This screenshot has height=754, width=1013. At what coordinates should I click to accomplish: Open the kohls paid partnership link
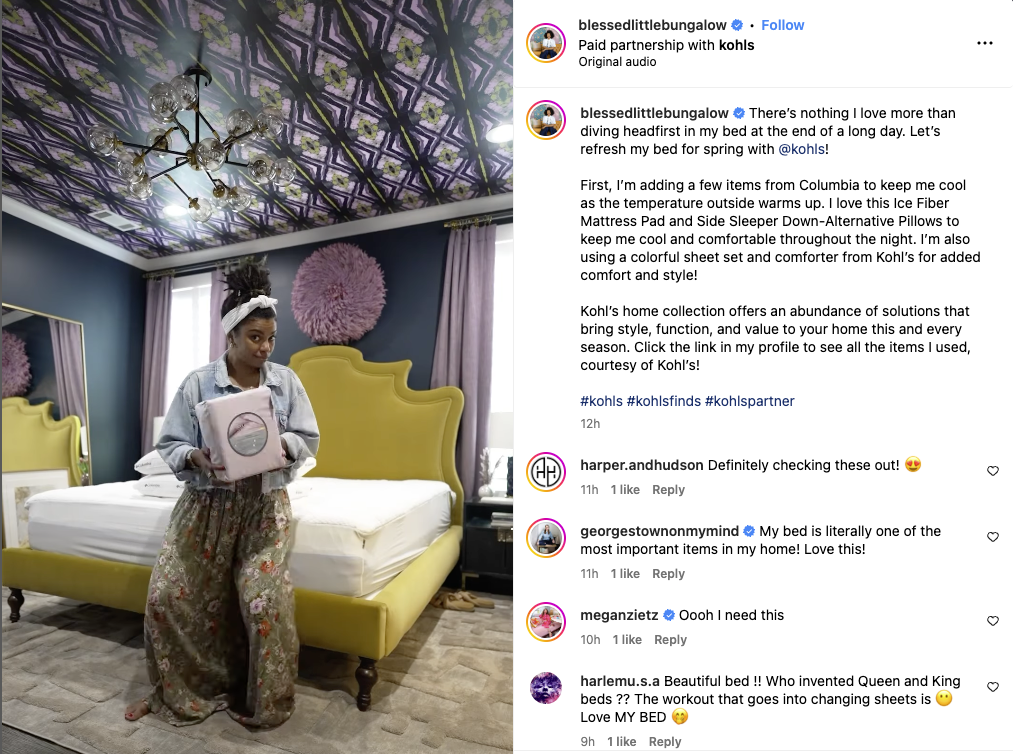click(736, 45)
